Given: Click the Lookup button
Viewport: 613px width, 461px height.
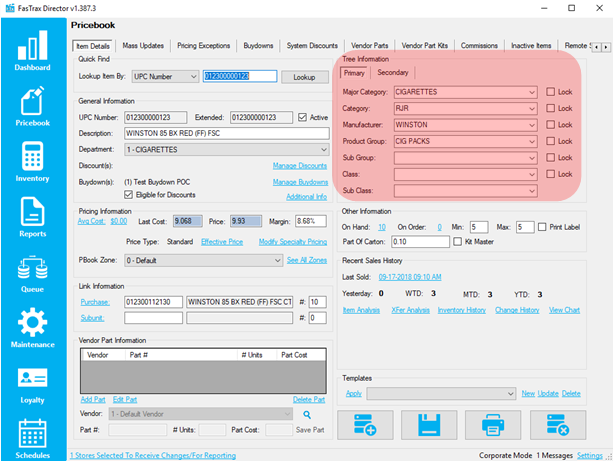Looking at the screenshot, I should click(x=305, y=77).
